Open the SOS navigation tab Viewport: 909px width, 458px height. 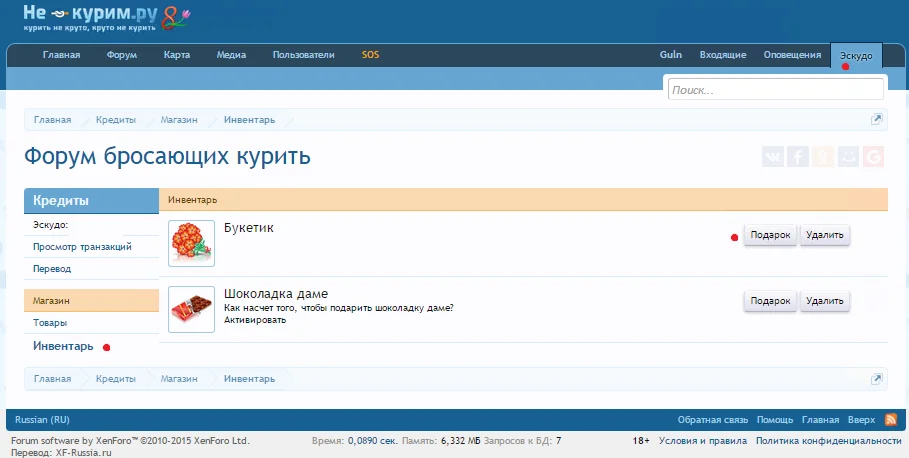[x=370, y=55]
